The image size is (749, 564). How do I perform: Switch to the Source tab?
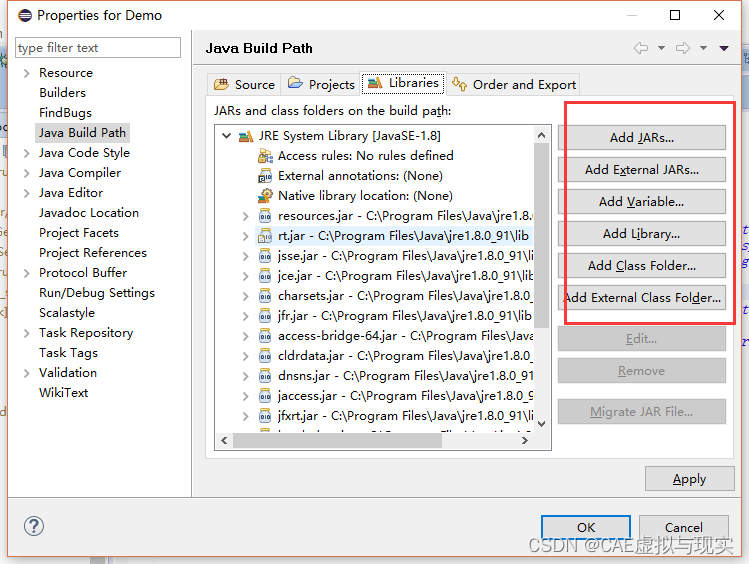click(x=244, y=85)
